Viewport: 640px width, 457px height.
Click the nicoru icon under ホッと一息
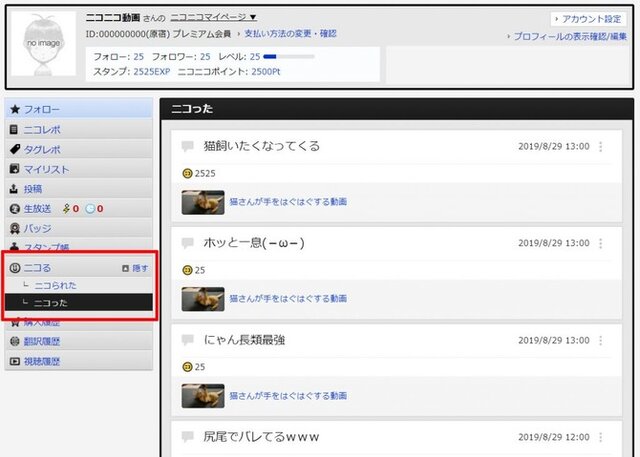click(x=187, y=270)
